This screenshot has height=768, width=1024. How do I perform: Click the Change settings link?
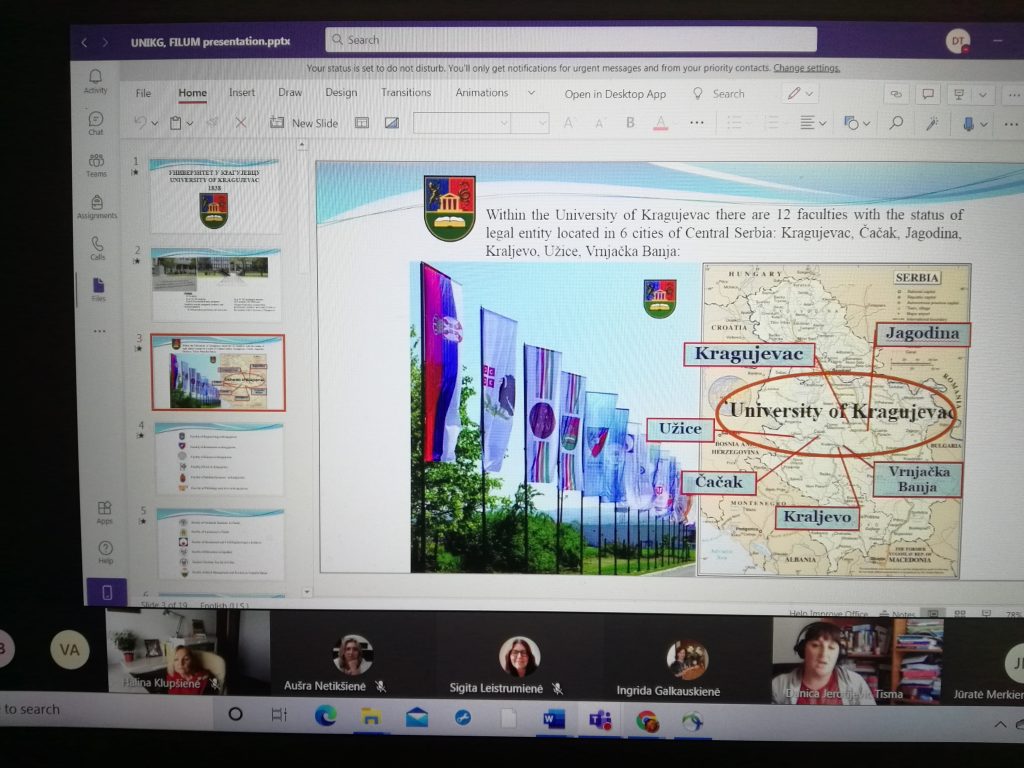[806, 68]
